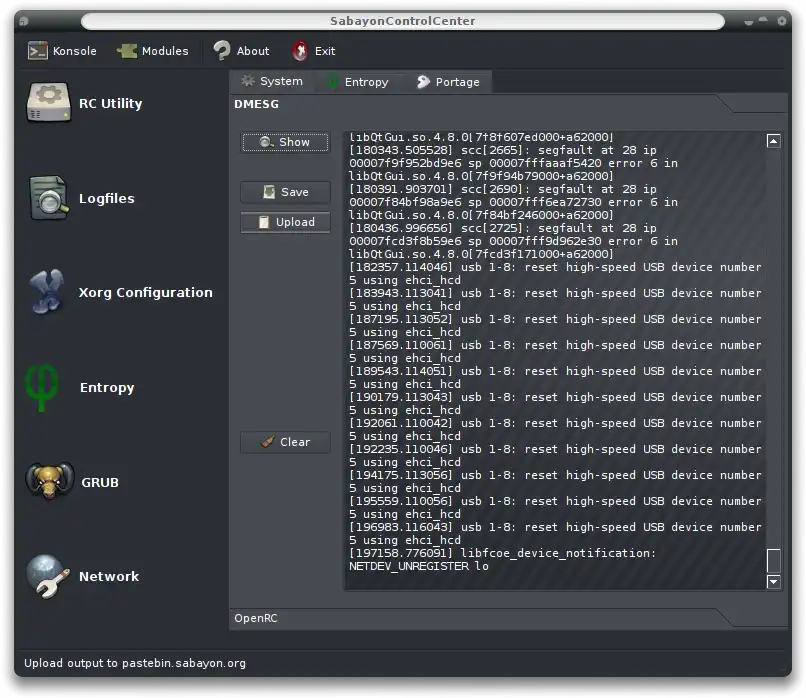Click the scrollbar up arrow

(773, 141)
